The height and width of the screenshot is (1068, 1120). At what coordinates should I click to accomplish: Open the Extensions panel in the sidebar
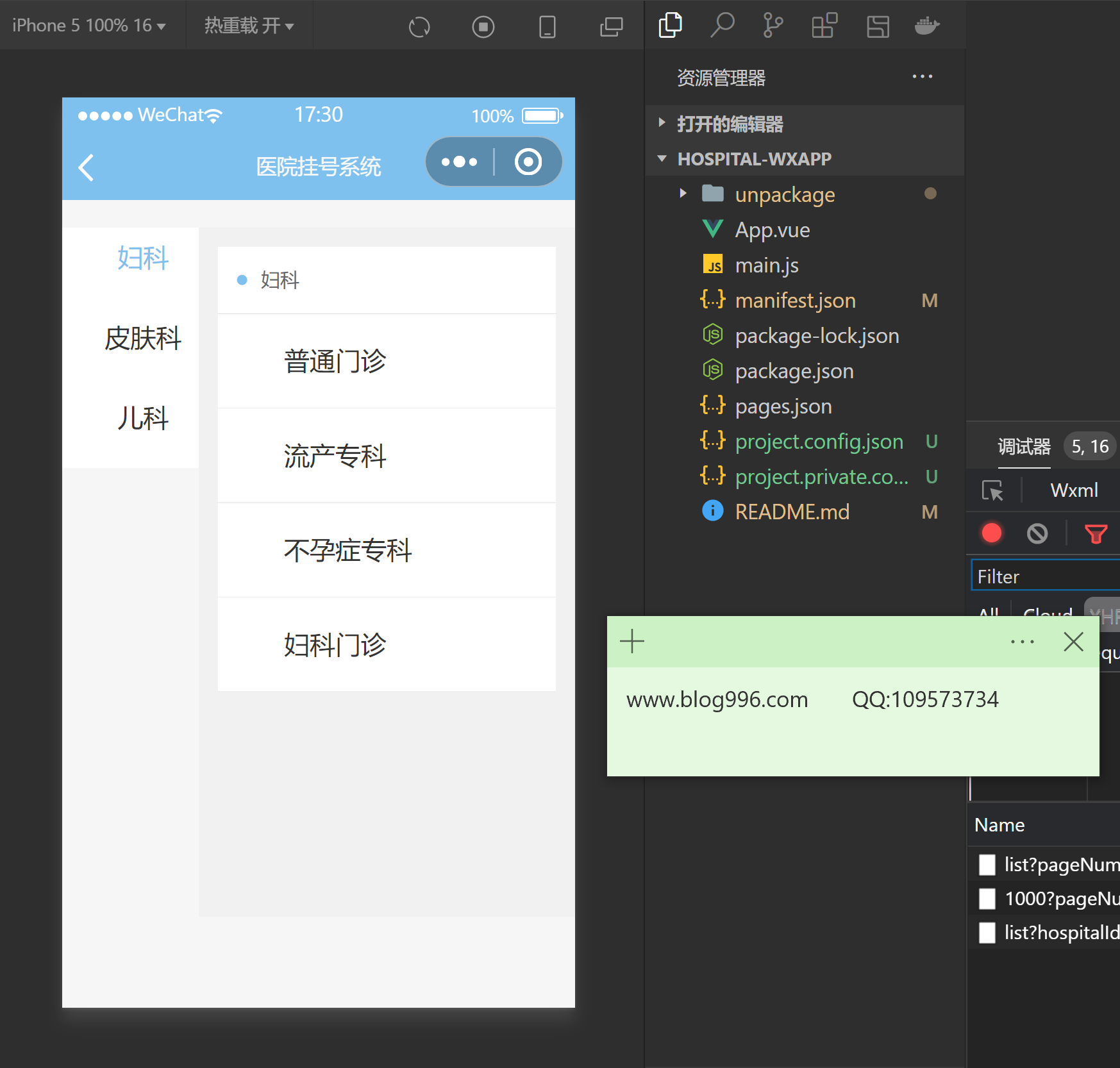(824, 26)
